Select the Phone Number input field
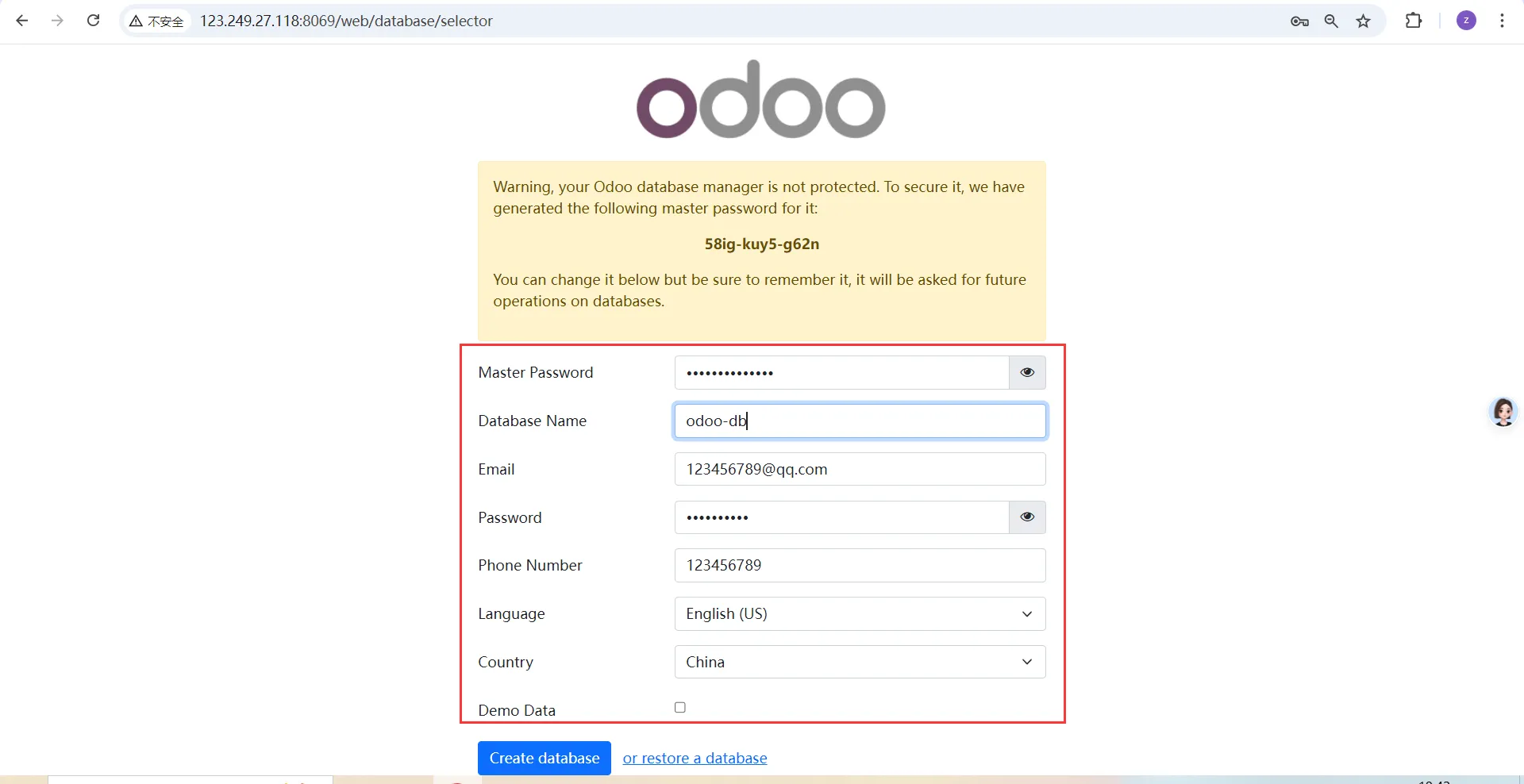Image resolution: width=1524 pixels, height=784 pixels. click(x=860, y=566)
